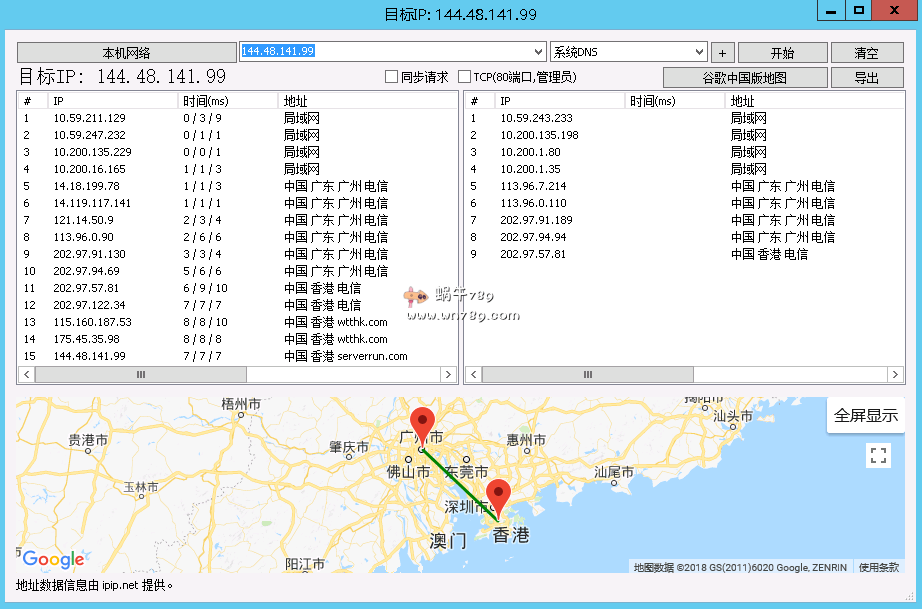Click the 本机网络 button
The width and height of the screenshot is (922, 609).
[127, 53]
